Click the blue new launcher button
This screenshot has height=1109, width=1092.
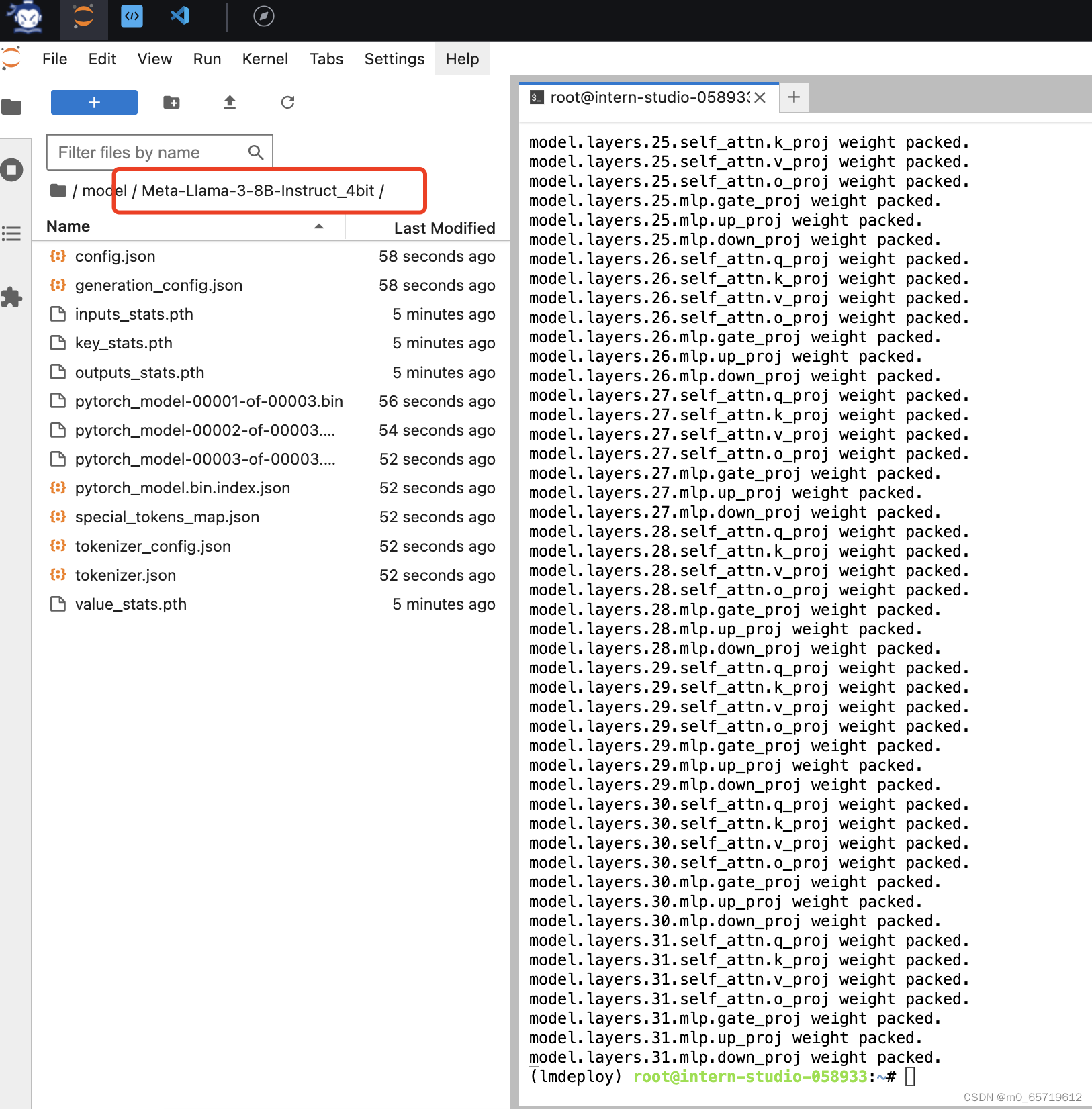(93, 102)
